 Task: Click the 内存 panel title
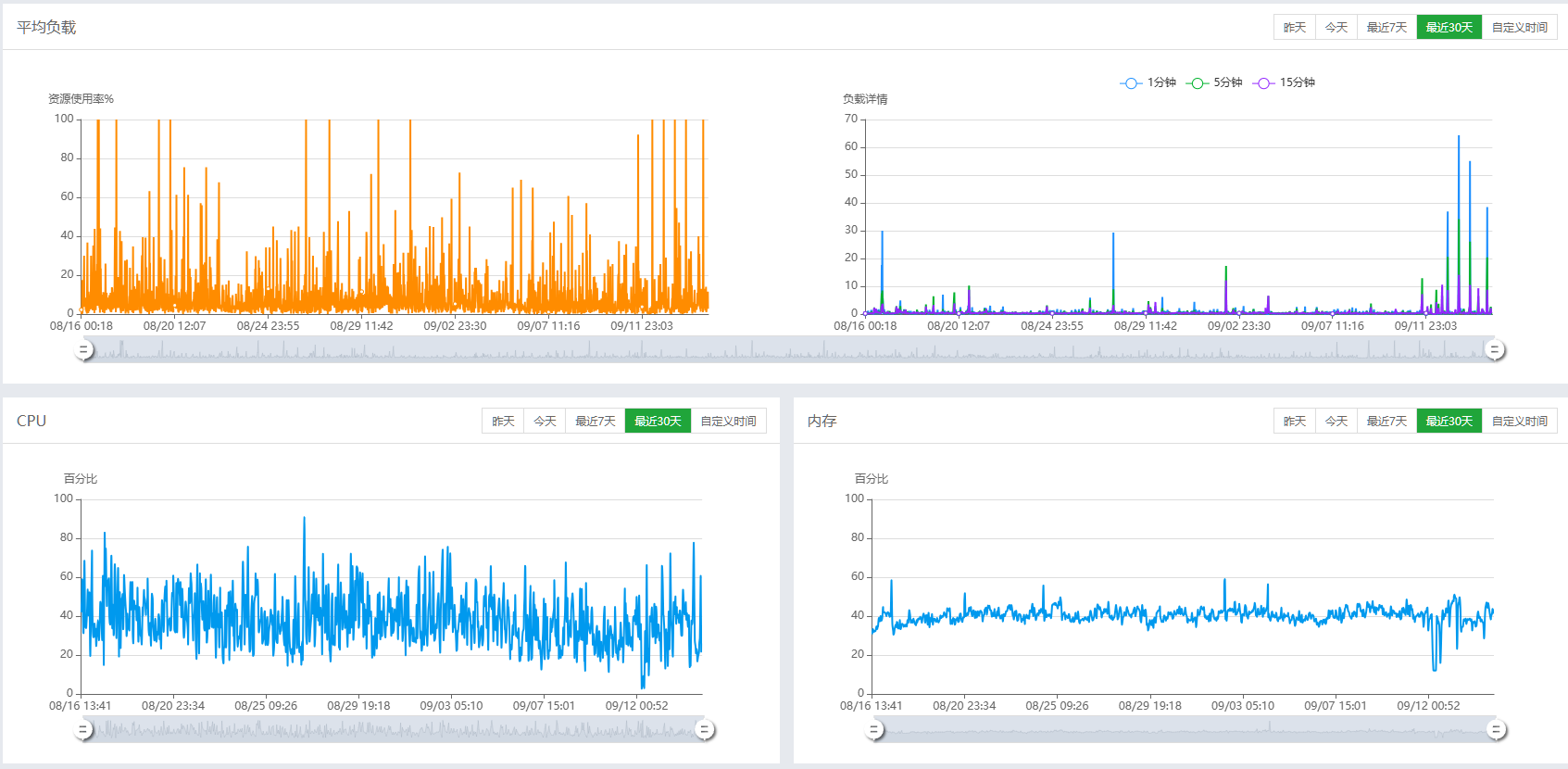coord(822,421)
